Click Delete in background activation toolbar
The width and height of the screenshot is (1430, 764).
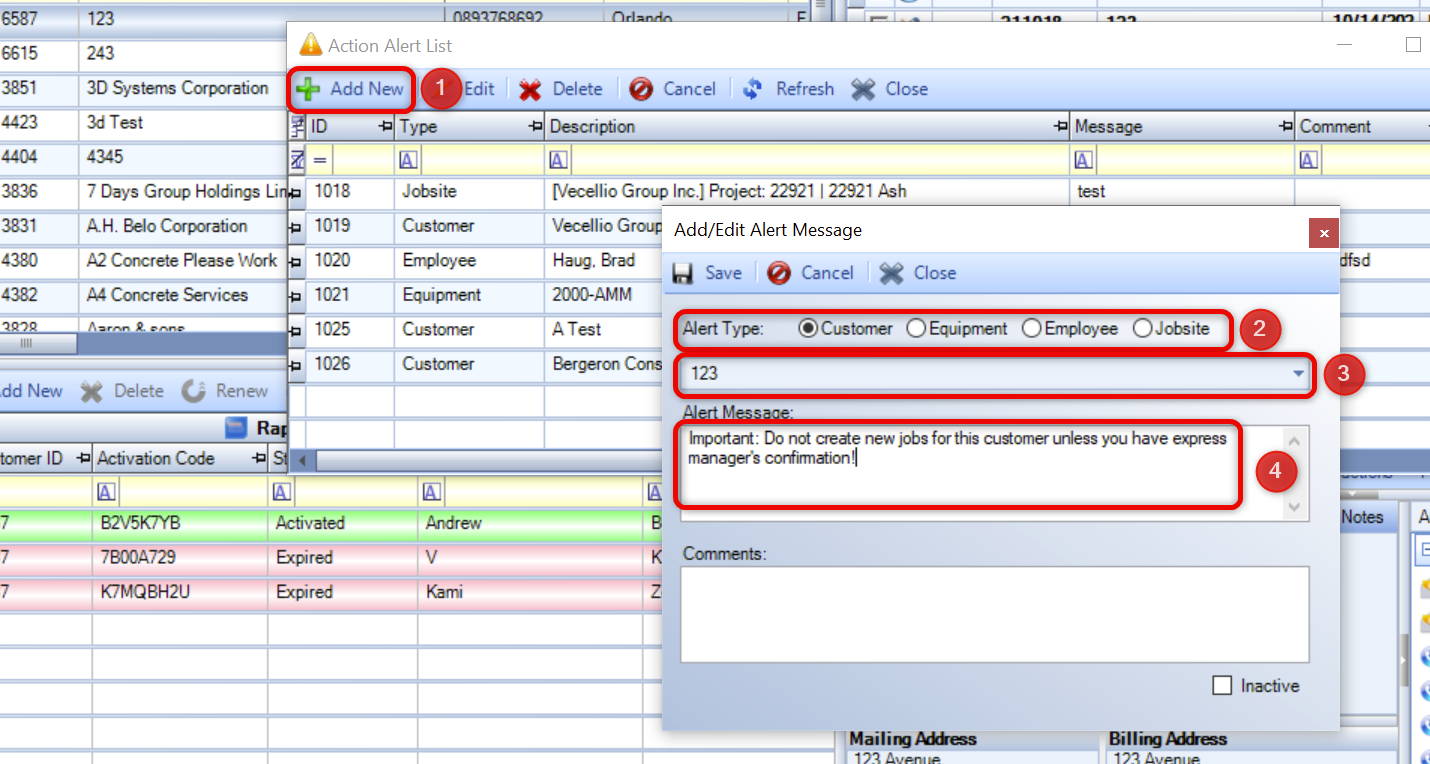(123, 391)
